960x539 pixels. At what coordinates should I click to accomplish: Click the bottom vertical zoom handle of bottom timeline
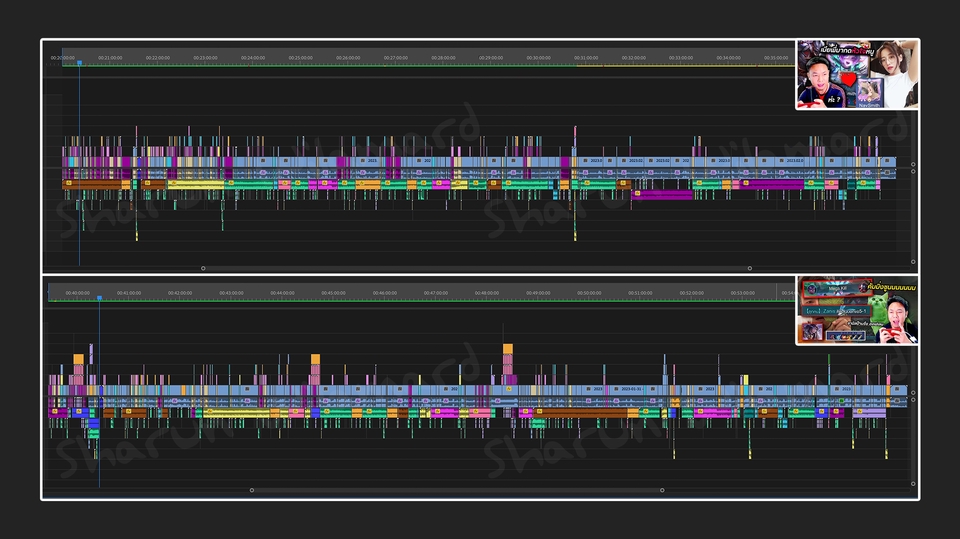(913, 484)
